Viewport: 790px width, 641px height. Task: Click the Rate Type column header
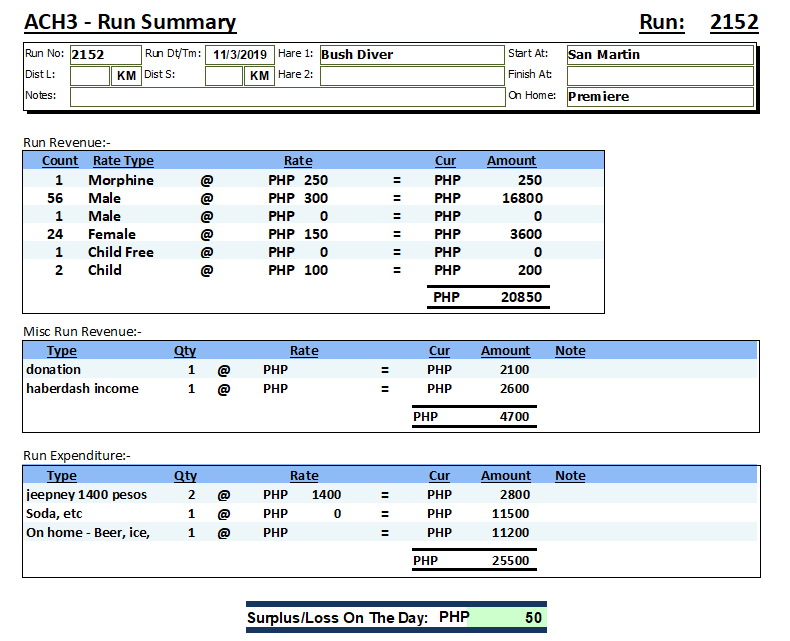tap(123, 161)
